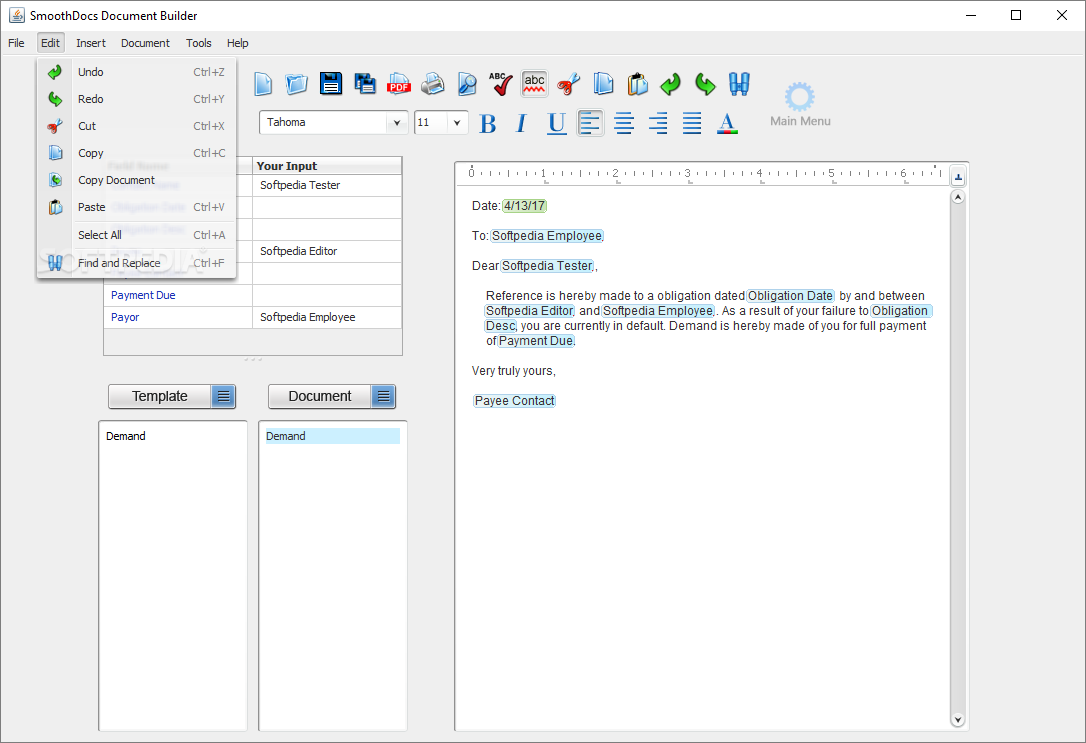
Task: Toggle Italic formatting
Action: tap(521, 123)
